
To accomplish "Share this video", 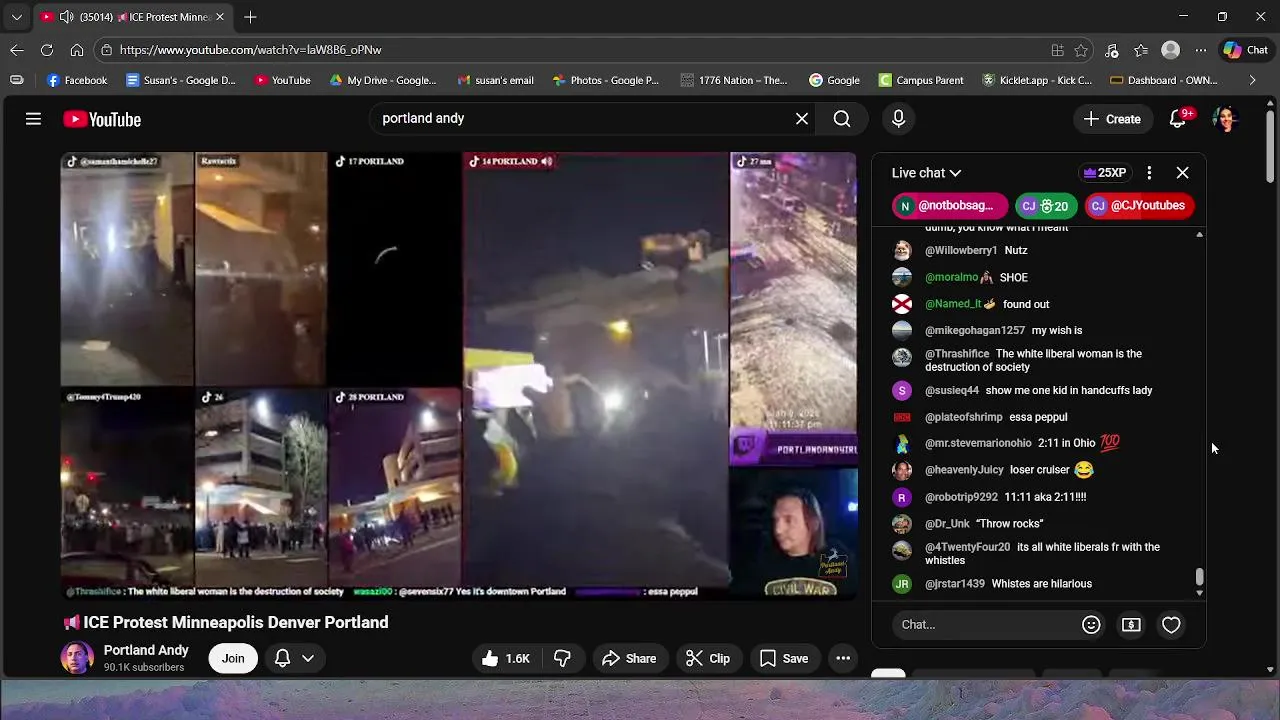I will [629, 658].
